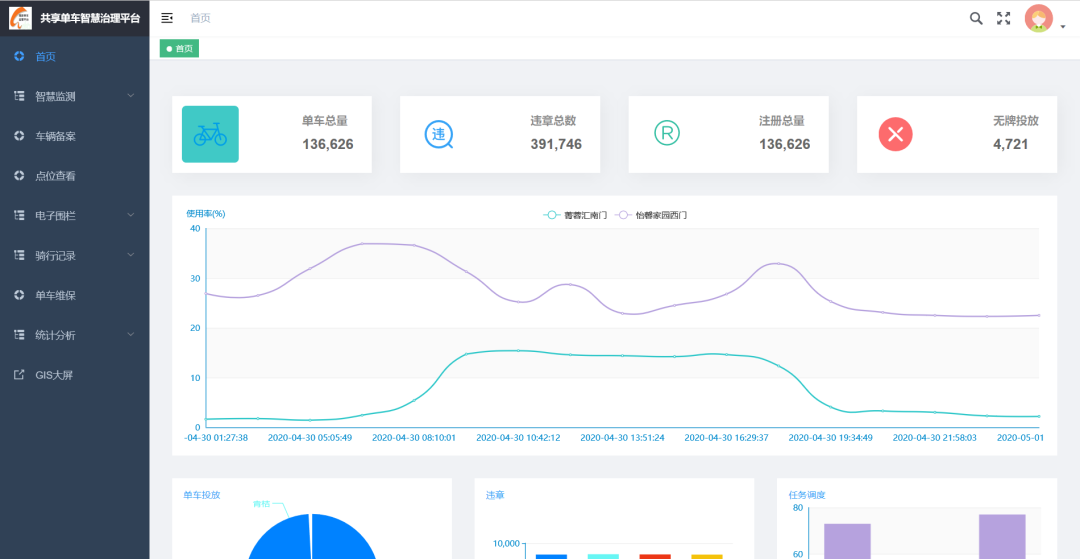Click the x-axis label 2020-04-30 21:58:03
Screen dimensions: 1080x559
point(935,437)
